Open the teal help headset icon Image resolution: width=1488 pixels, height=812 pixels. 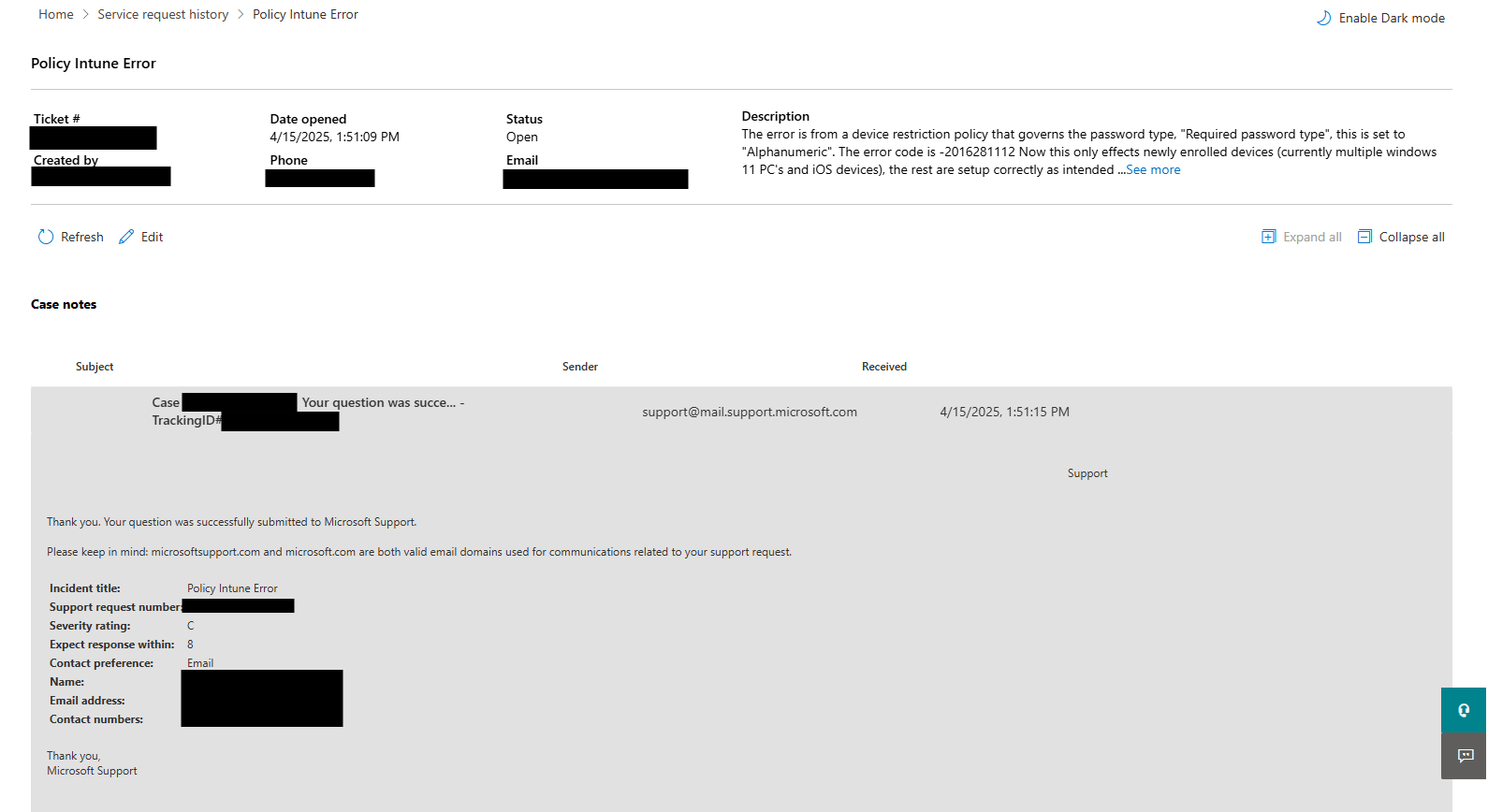[1465, 710]
